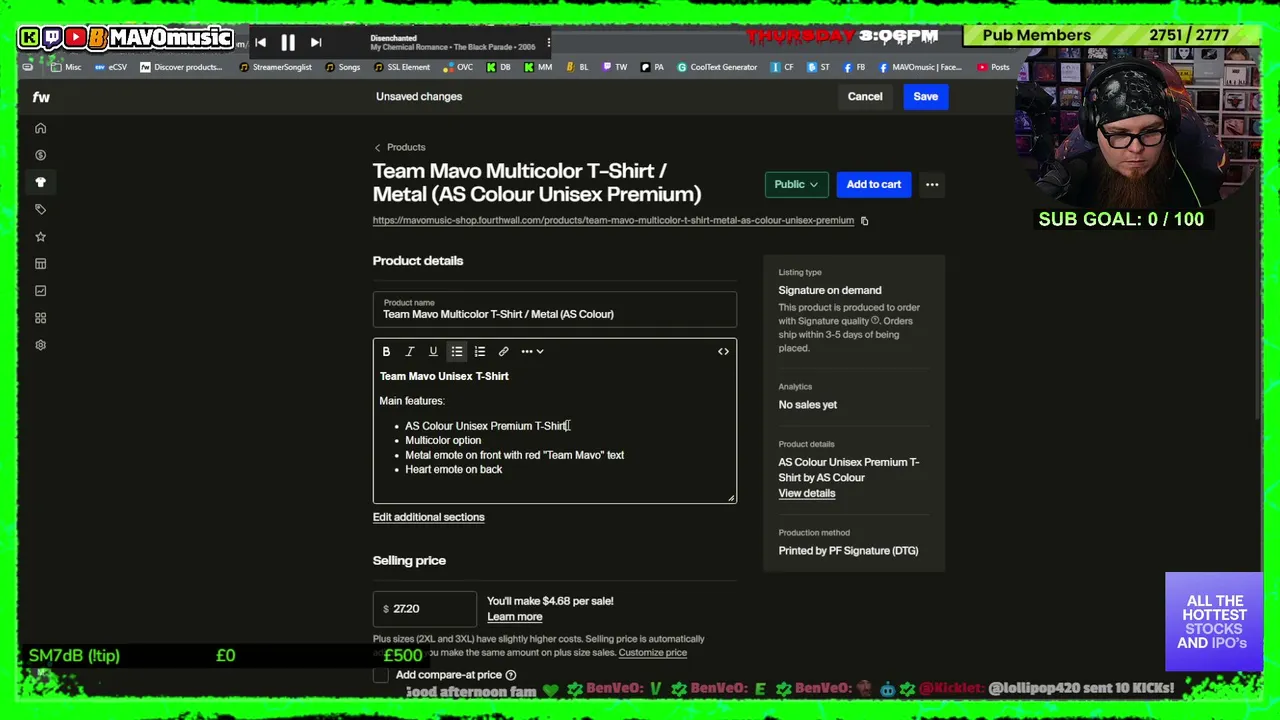
Task: Click Add to cart button
Action: pyautogui.click(x=874, y=184)
